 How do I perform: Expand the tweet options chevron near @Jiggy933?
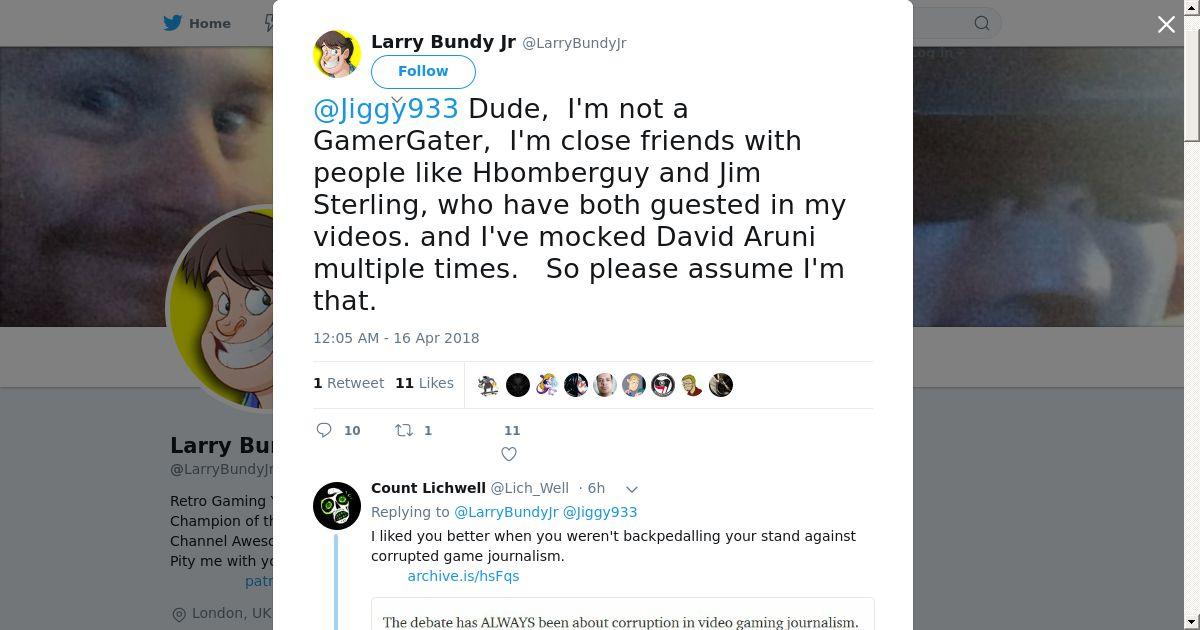[397, 101]
